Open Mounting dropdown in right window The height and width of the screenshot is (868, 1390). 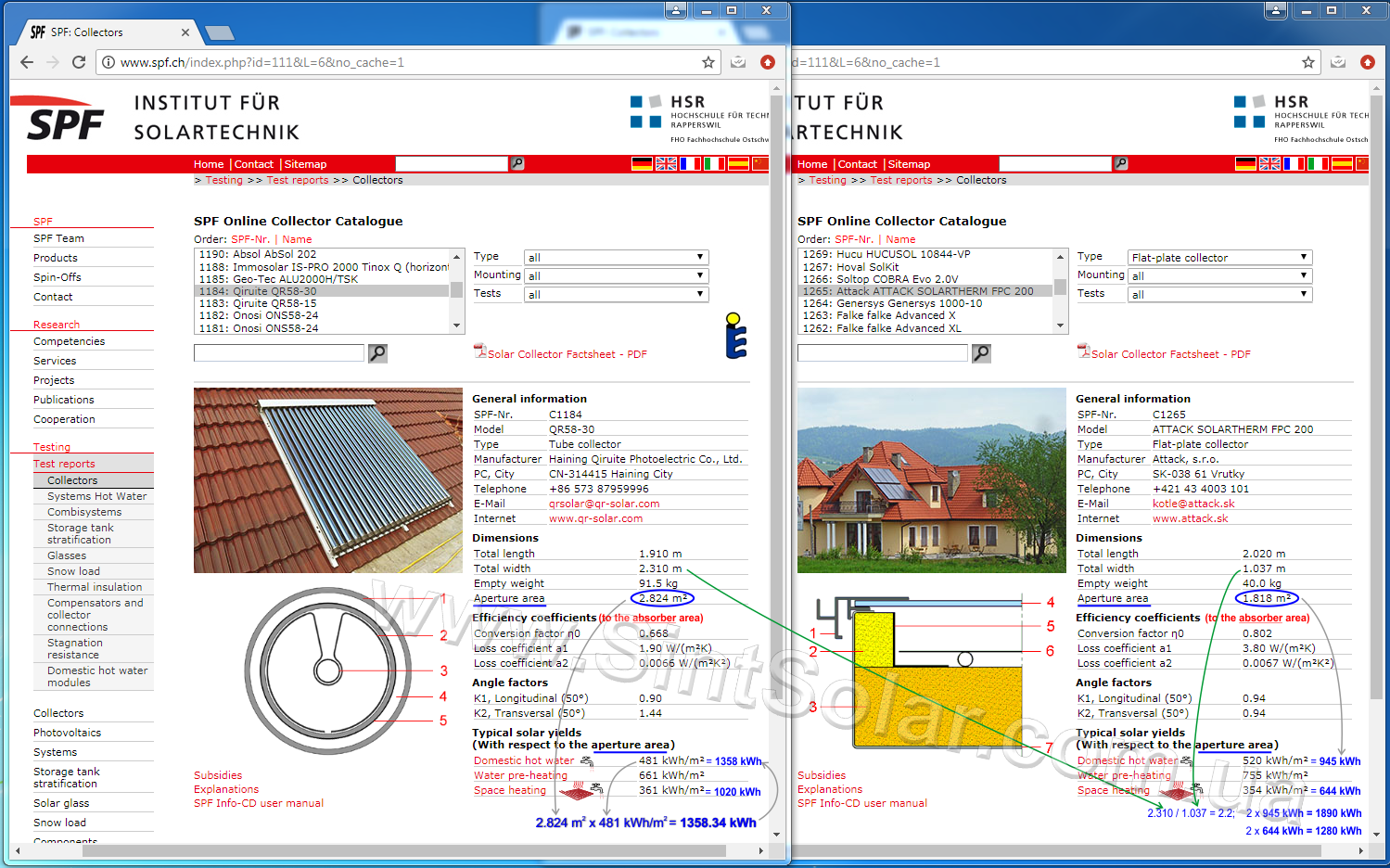click(1219, 275)
